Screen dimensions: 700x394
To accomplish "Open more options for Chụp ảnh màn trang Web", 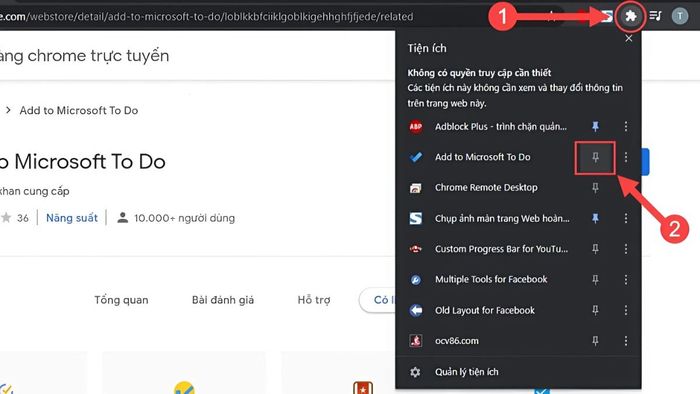I will (x=626, y=218).
